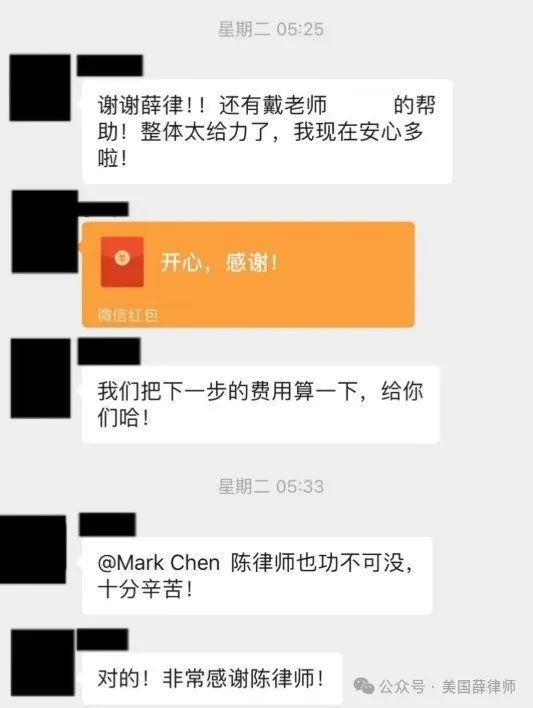Tap the avatar beside the red packet message
The width and height of the screenshot is (533, 708).
click(x=45, y=232)
